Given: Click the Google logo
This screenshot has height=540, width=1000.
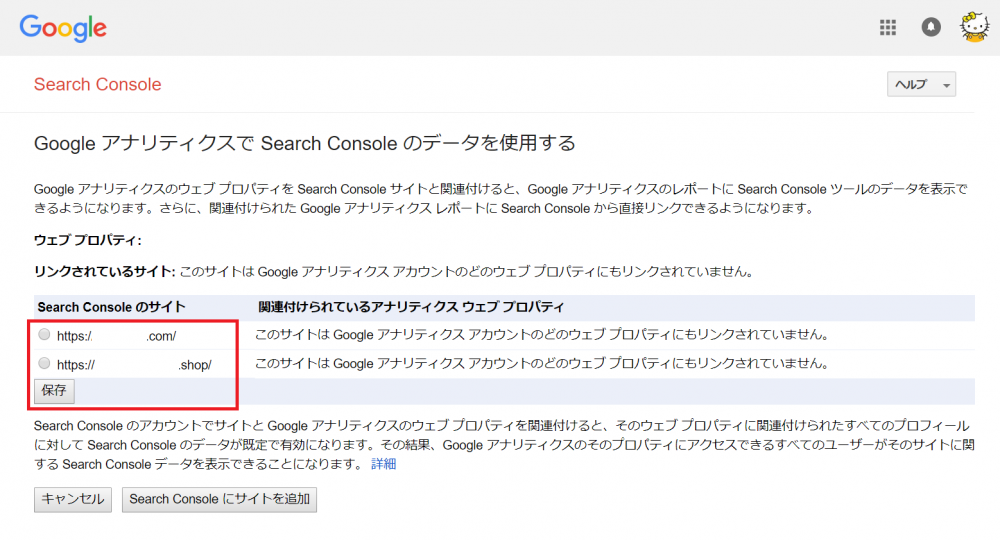Looking at the screenshot, I should pyautogui.click(x=63, y=28).
